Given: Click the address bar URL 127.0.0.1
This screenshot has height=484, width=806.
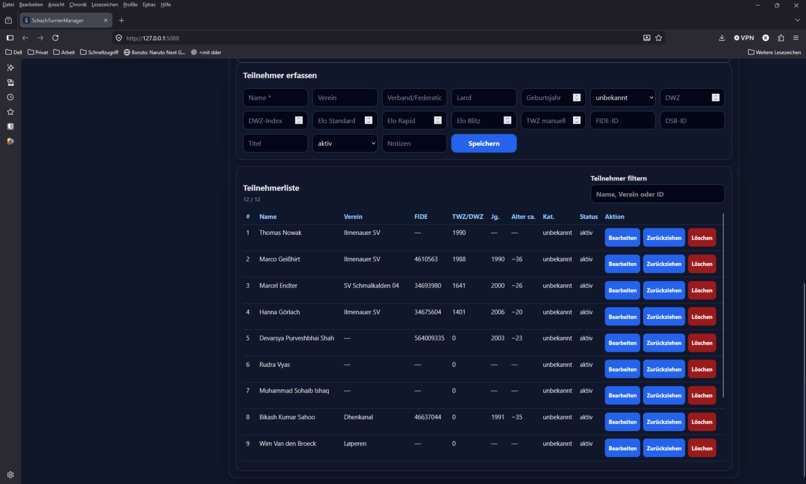Looking at the screenshot, I should [x=153, y=38].
